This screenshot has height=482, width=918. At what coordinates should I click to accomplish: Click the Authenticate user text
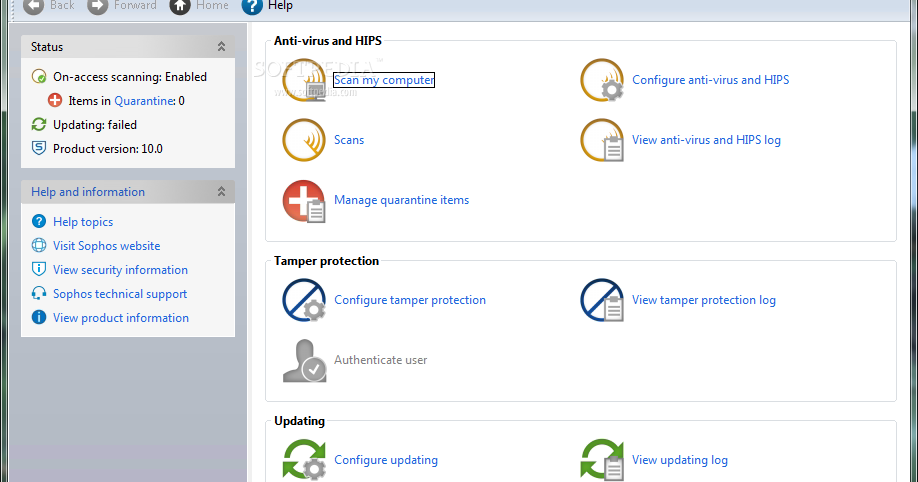(x=381, y=360)
